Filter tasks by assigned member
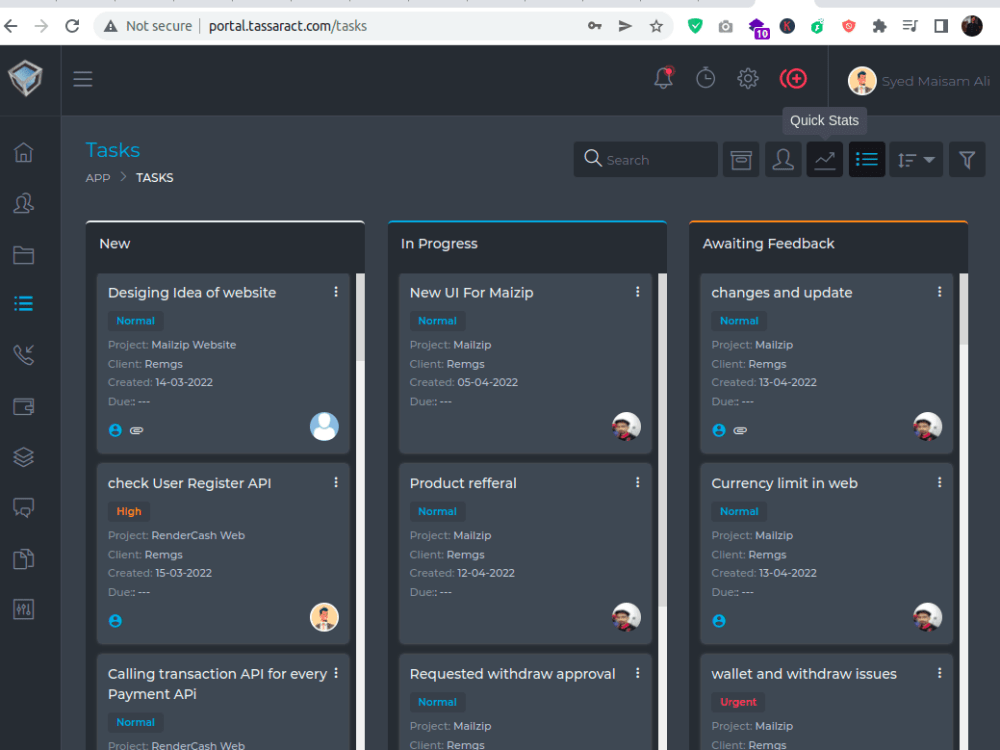The width and height of the screenshot is (1000, 750). 782,159
